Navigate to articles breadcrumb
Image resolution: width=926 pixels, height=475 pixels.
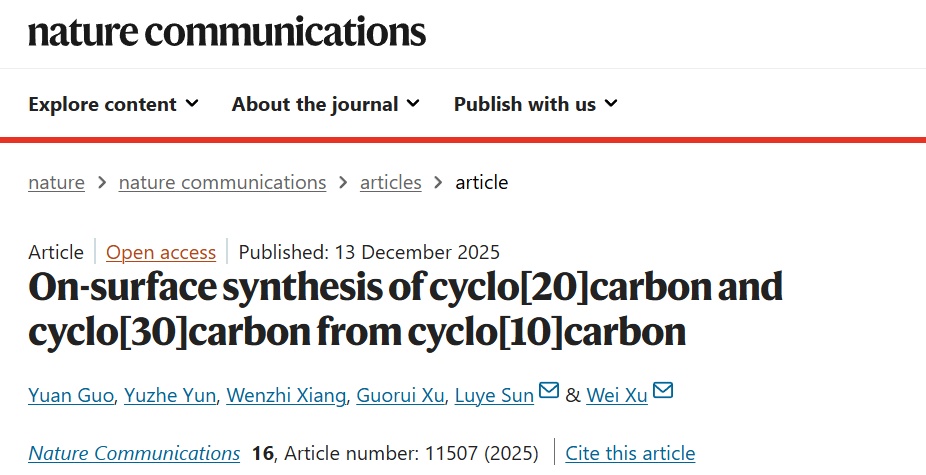pyautogui.click(x=390, y=182)
